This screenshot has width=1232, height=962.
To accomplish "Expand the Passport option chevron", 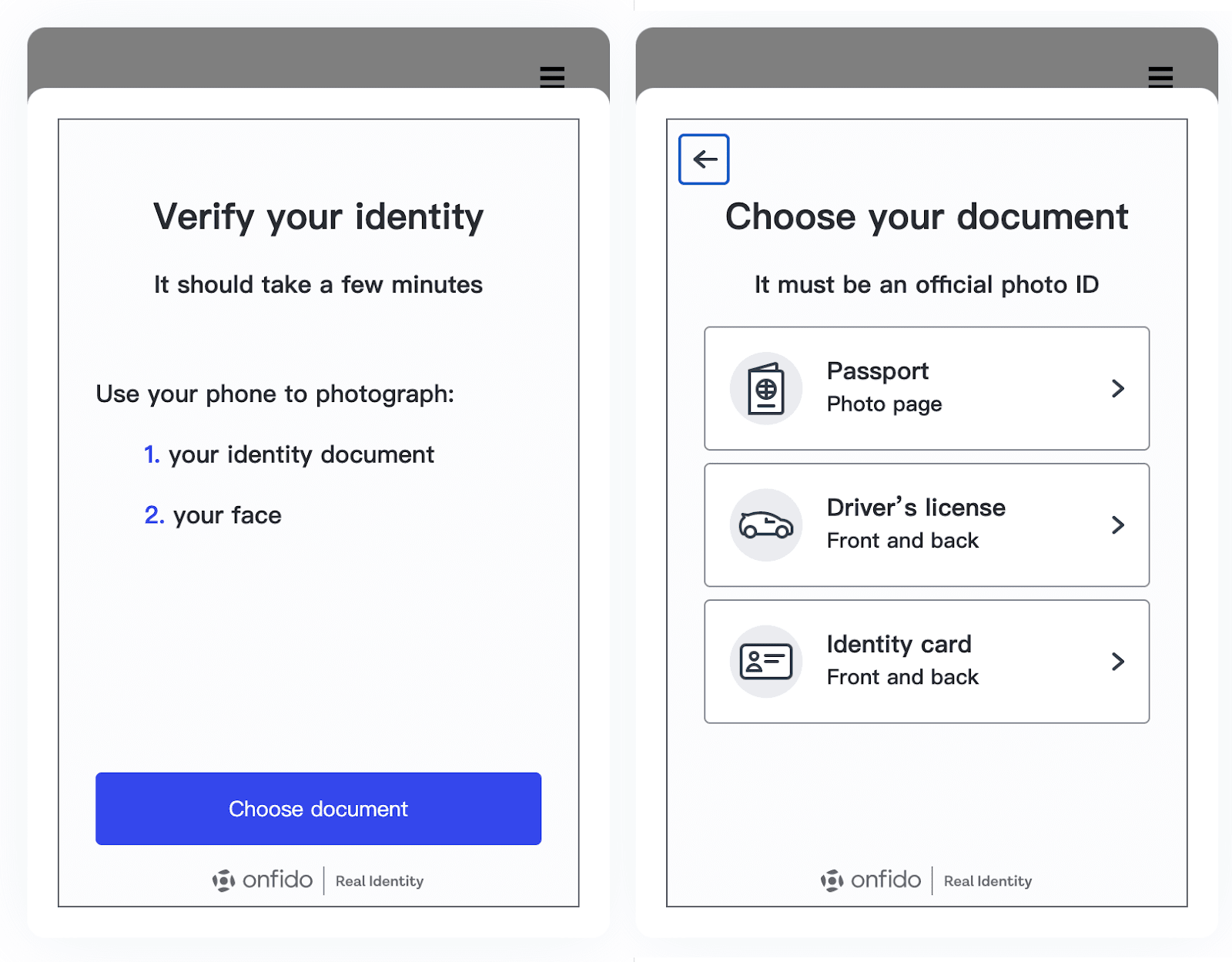I will coord(1118,388).
